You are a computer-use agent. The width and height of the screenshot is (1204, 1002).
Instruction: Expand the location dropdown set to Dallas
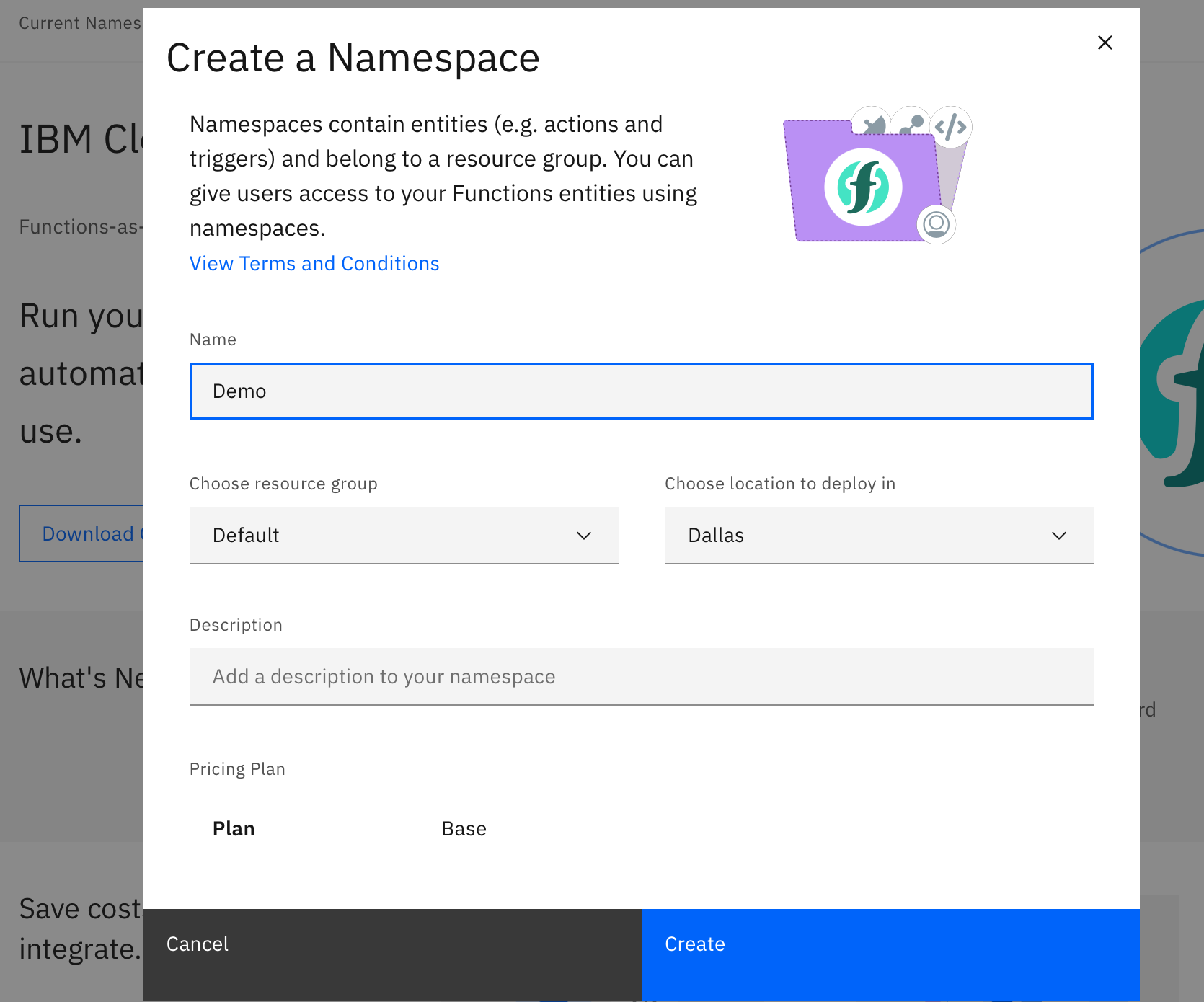(x=879, y=536)
